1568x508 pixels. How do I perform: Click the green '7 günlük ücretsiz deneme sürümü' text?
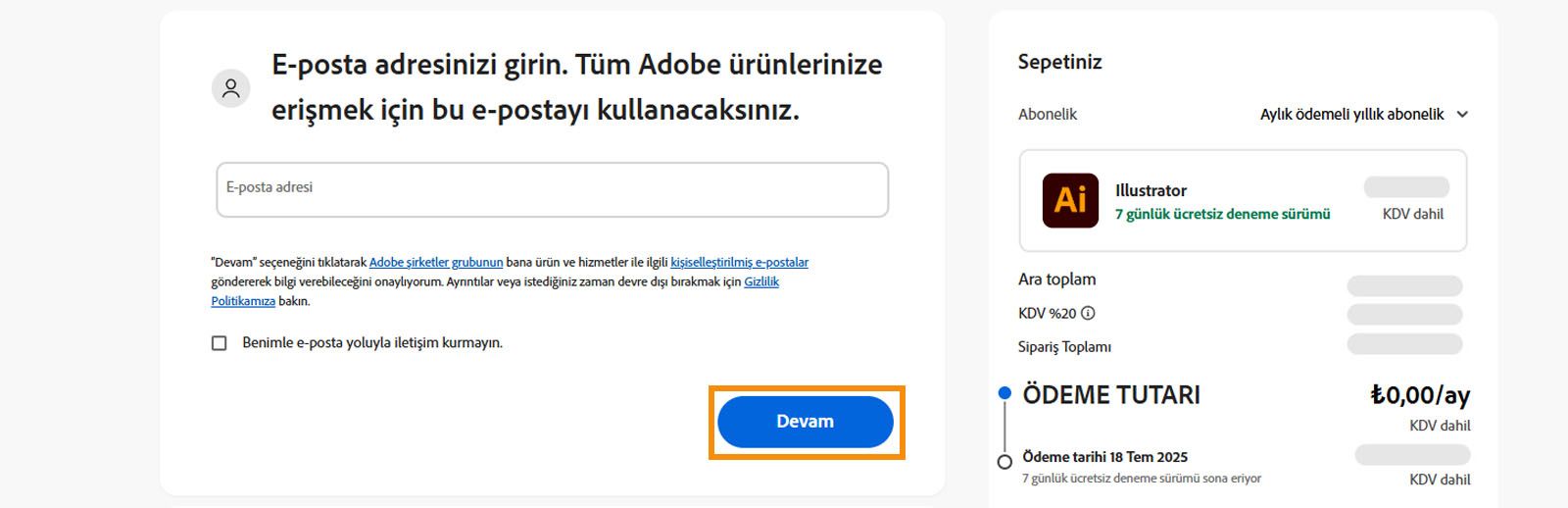(1222, 215)
